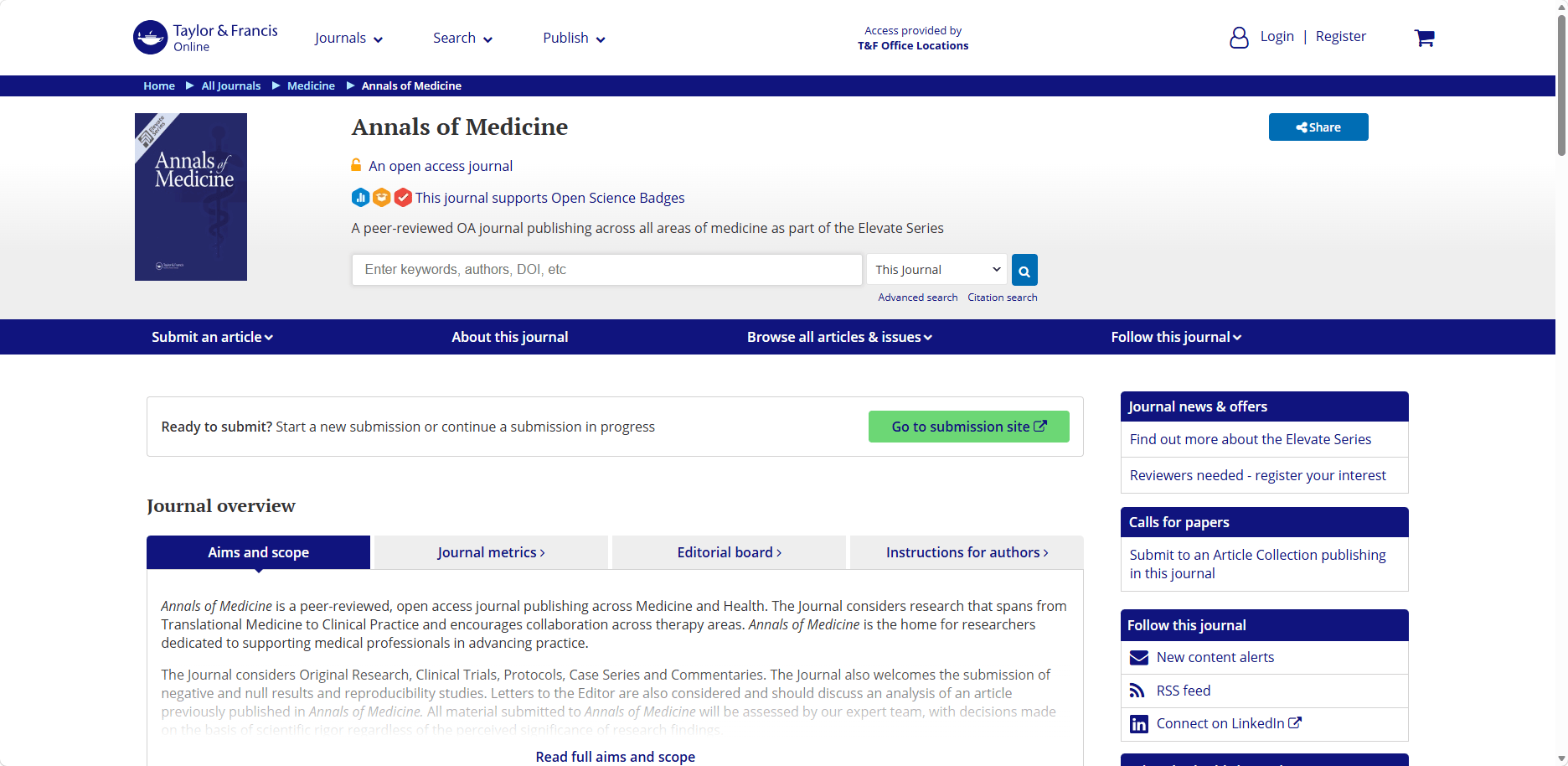Open Instructions for authors tab
Screen dimensions: 1568x766
tap(967, 552)
